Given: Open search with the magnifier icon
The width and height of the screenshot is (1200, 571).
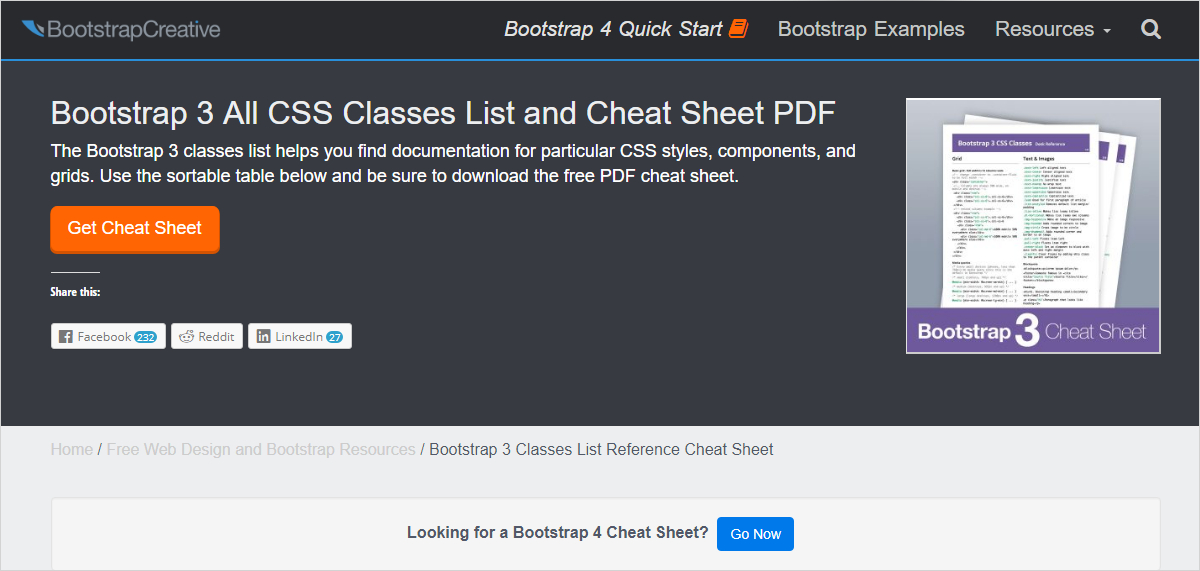Looking at the screenshot, I should click(x=1151, y=30).
